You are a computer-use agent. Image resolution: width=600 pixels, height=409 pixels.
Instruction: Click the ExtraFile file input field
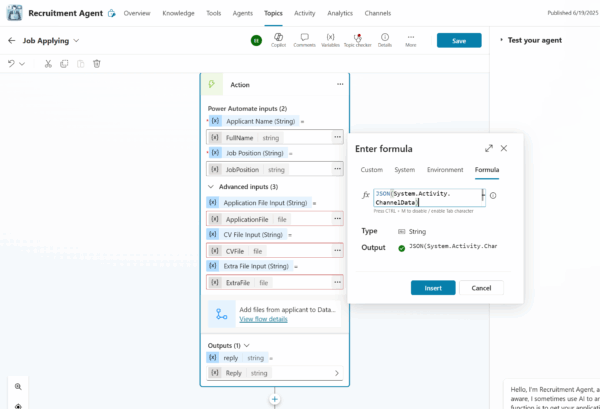point(275,282)
